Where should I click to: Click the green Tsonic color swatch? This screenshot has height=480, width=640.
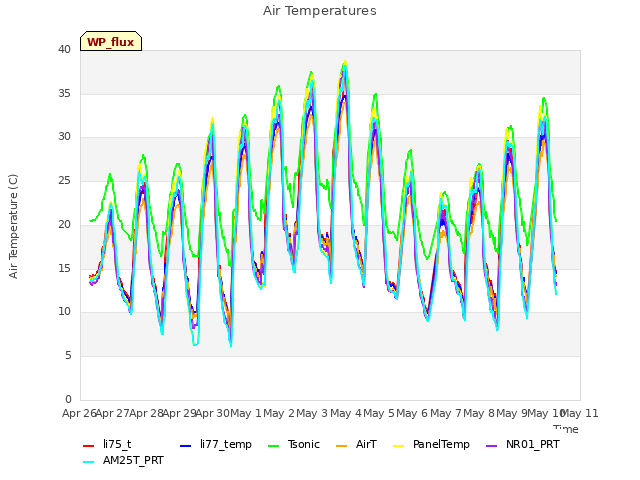273,446
